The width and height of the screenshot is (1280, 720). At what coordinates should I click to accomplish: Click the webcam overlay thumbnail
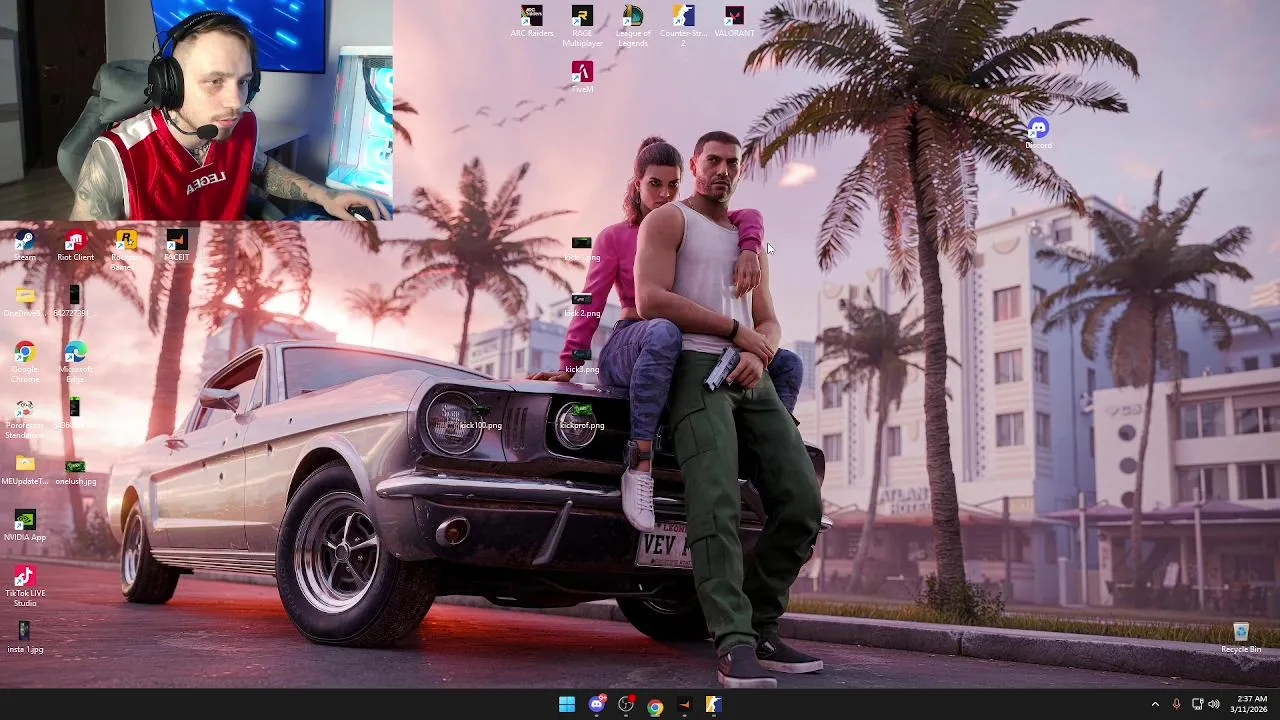(196, 109)
